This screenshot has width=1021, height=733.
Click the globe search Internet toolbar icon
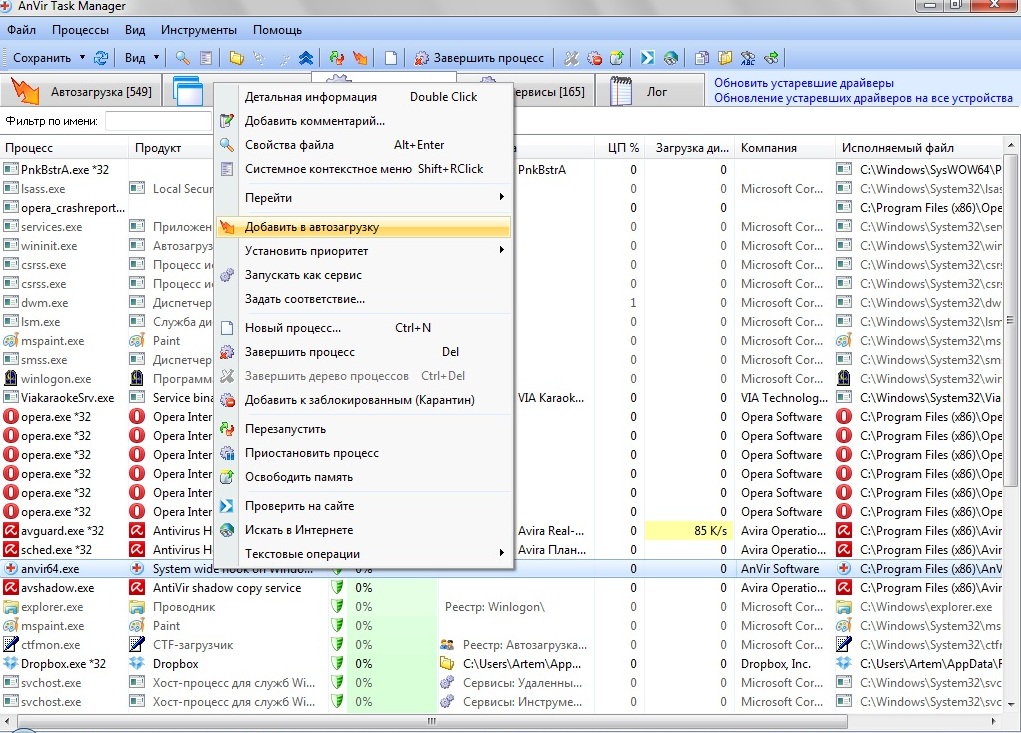(671, 58)
